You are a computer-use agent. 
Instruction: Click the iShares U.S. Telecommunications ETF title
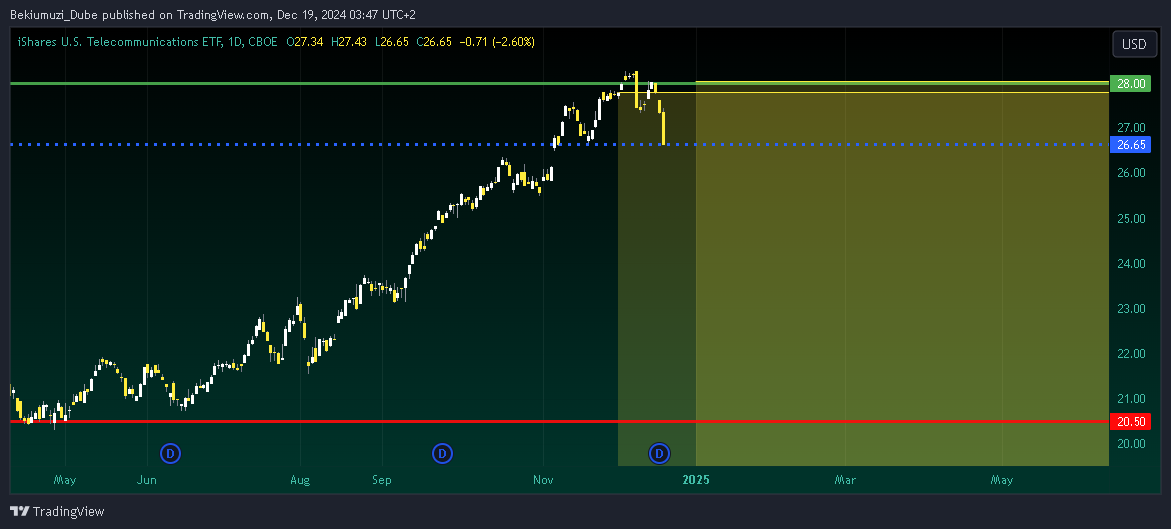119,42
